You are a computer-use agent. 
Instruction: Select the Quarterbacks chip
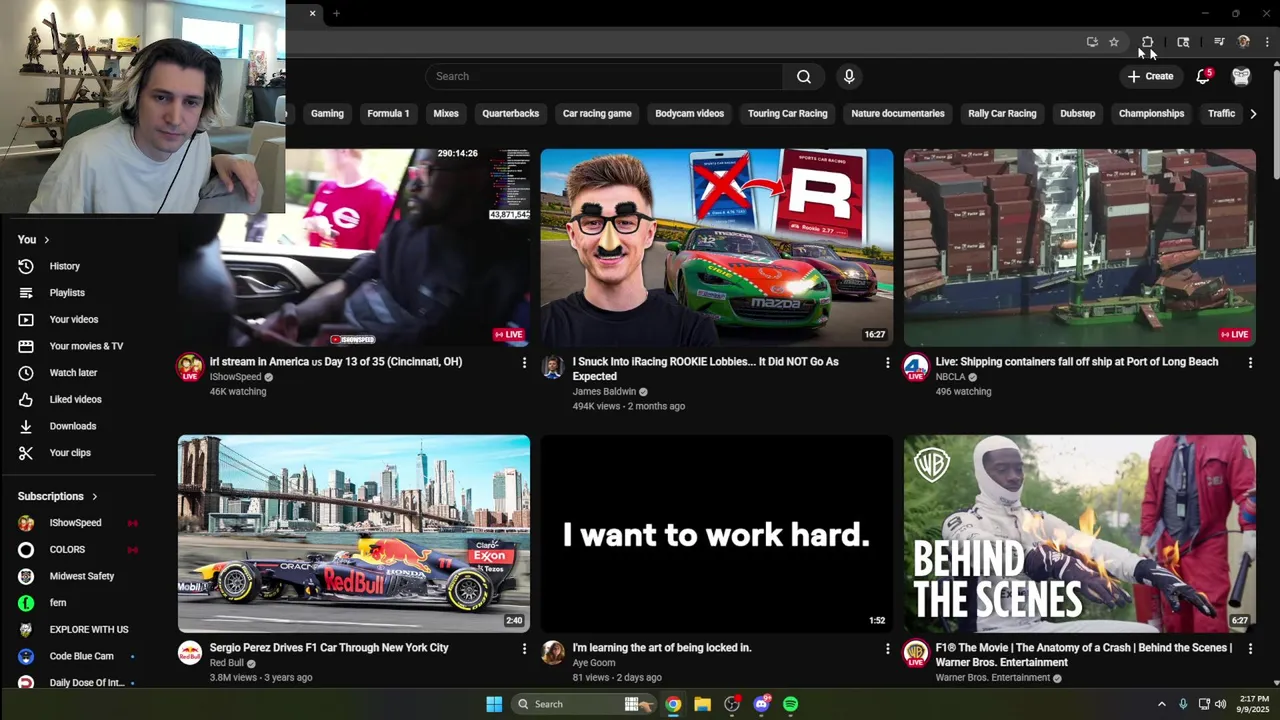tap(510, 113)
